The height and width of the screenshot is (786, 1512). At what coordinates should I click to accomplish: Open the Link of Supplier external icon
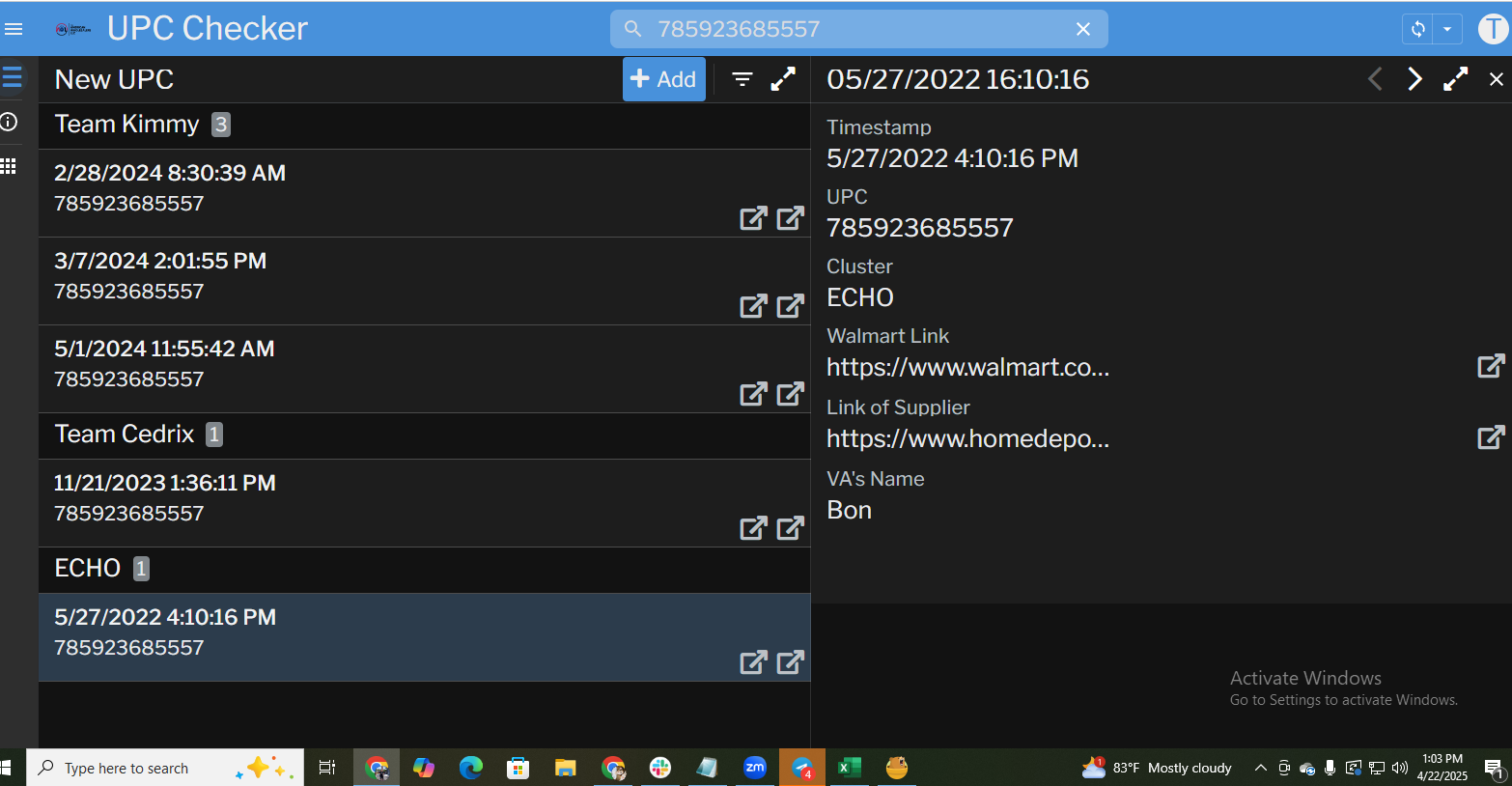[1491, 437]
